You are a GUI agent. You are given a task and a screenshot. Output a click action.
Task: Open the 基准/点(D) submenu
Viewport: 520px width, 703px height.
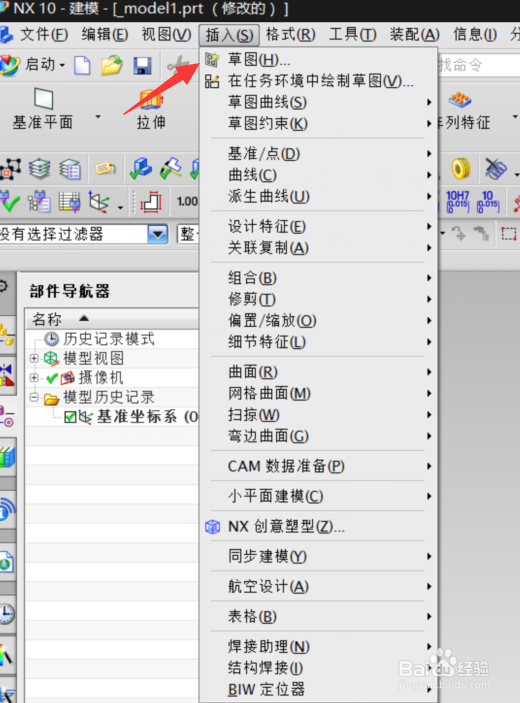319,154
